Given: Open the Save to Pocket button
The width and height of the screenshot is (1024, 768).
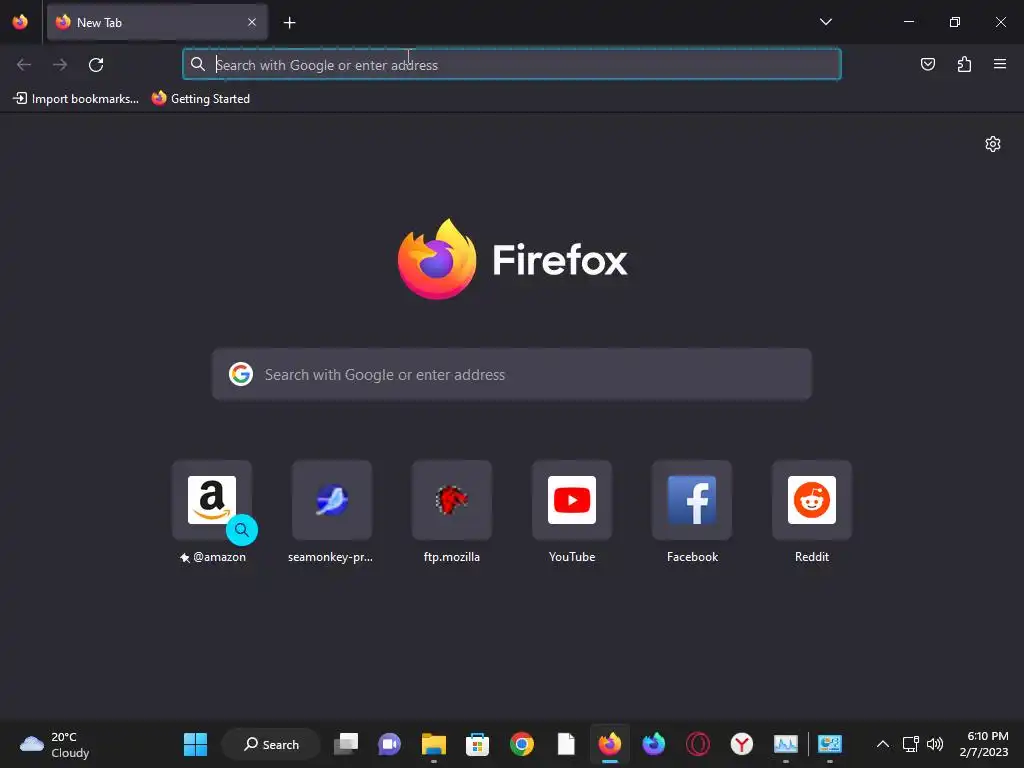Looking at the screenshot, I should 927,64.
